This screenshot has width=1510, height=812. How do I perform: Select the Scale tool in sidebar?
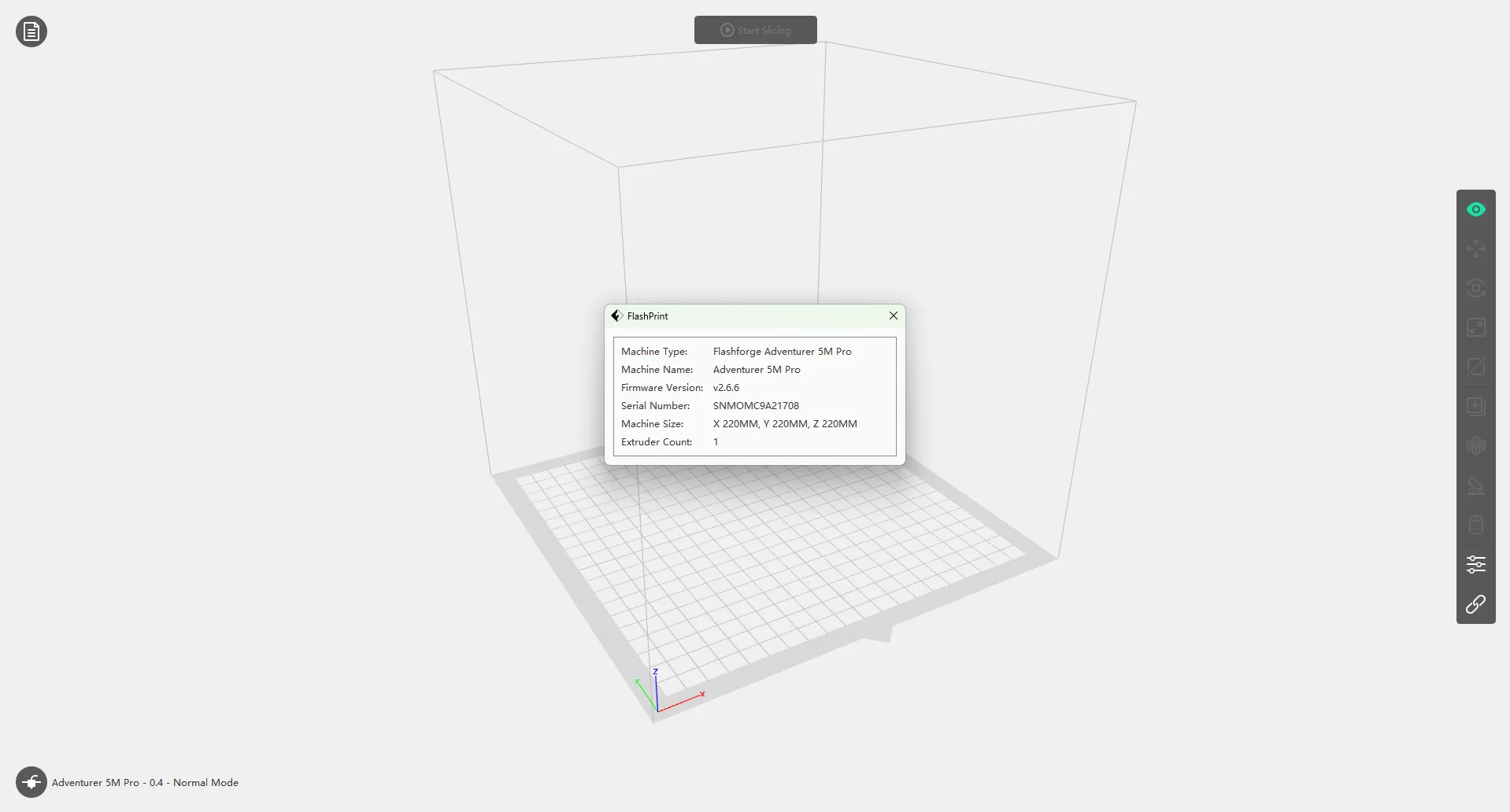pos(1475,327)
